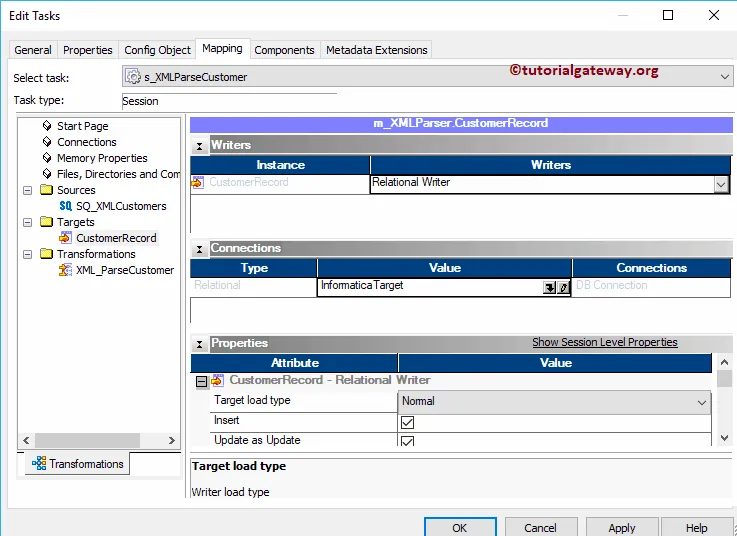Open the Relational Writer dropdown
This screenshot has width=737, height=536.
pyautogui.click(x=721, y=185)
